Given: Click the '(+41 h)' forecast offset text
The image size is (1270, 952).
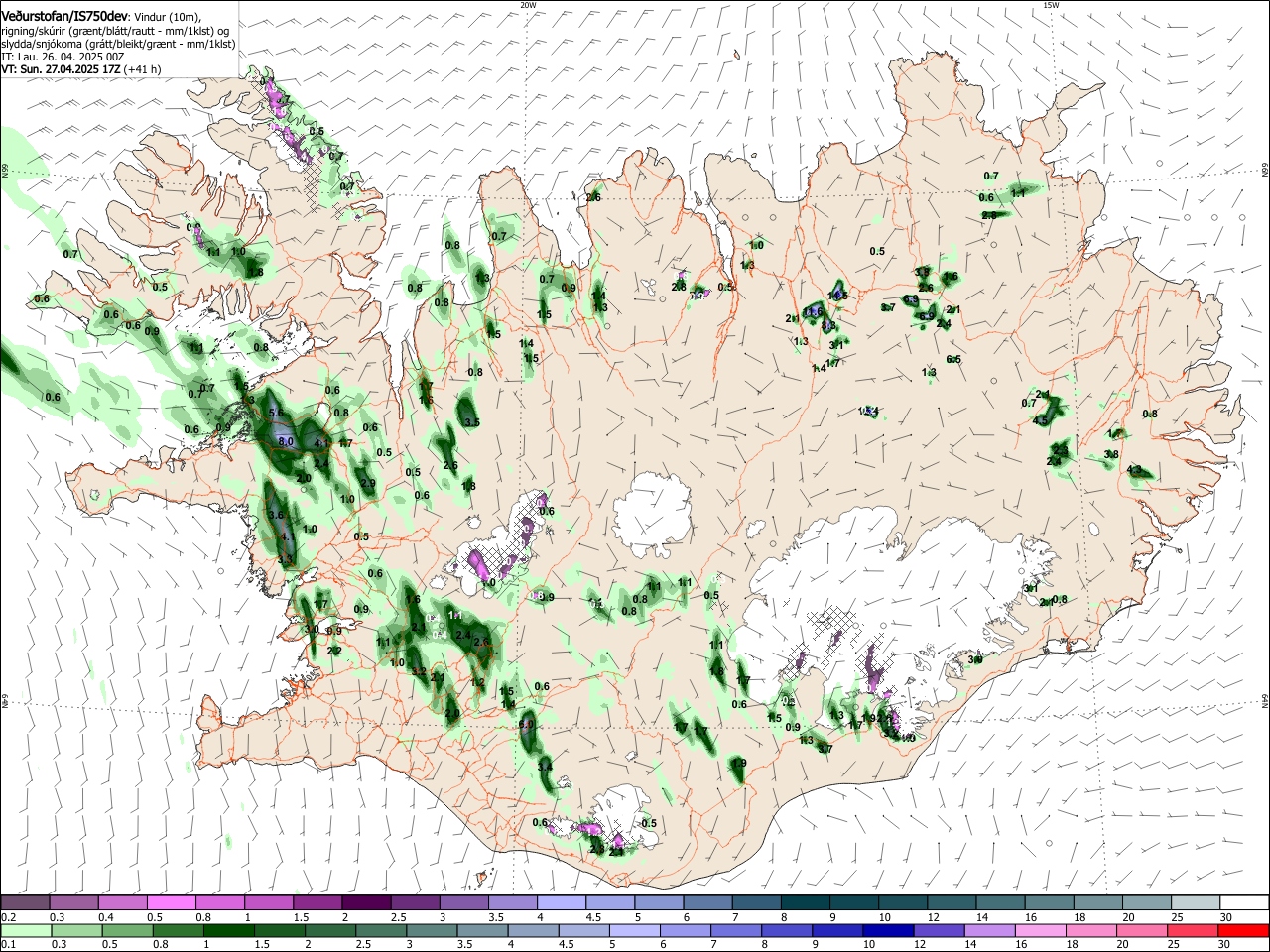Looking at the screenshot, I should tap(143, 69).
